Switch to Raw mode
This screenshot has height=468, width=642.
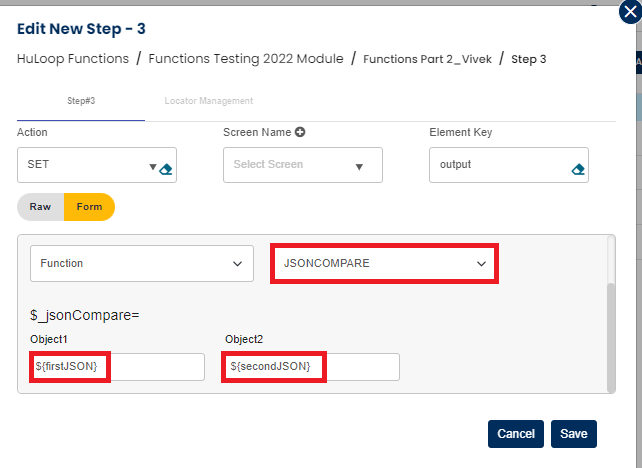(x=40, y=207)
